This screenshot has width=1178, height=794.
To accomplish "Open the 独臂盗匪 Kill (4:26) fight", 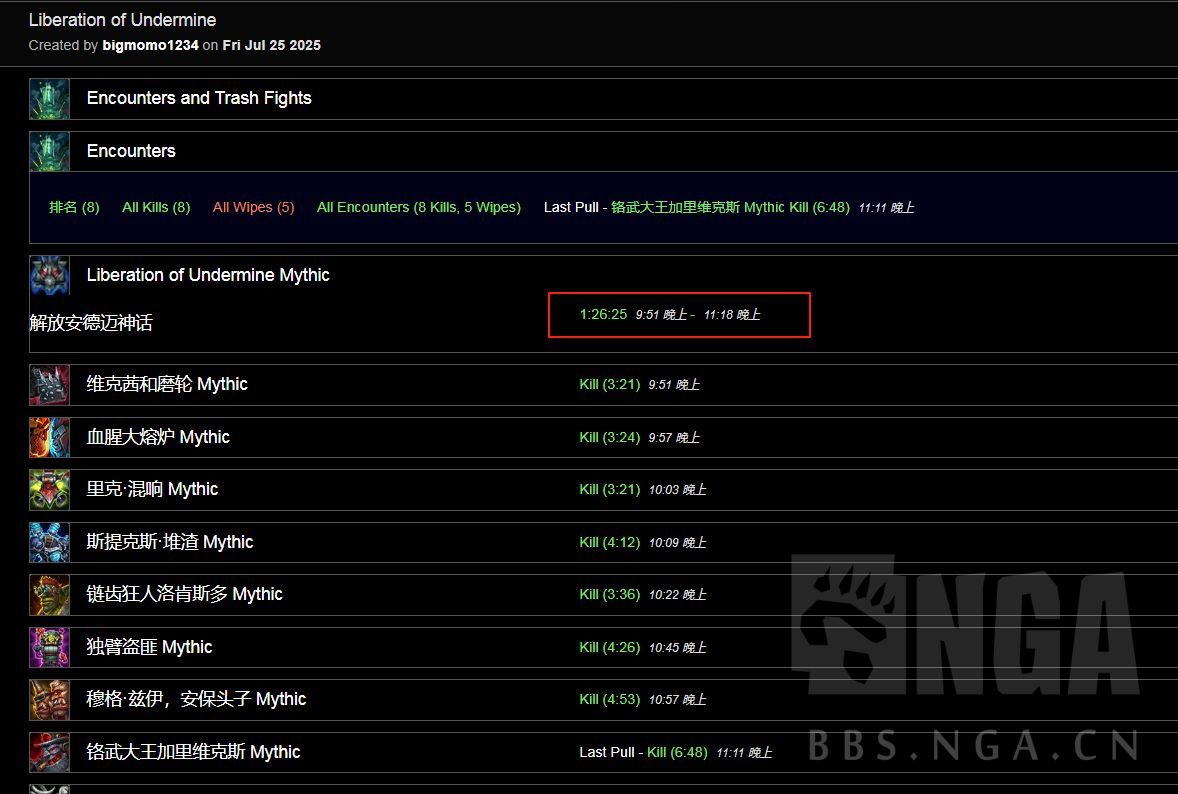I will click(x=609, y=648).
